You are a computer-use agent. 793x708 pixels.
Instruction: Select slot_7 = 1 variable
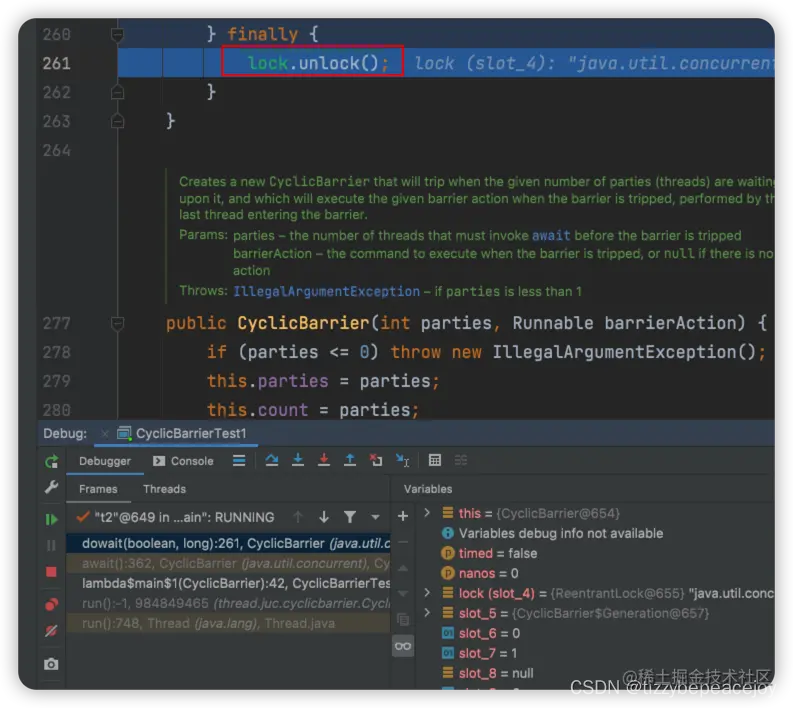pos(479,653)
